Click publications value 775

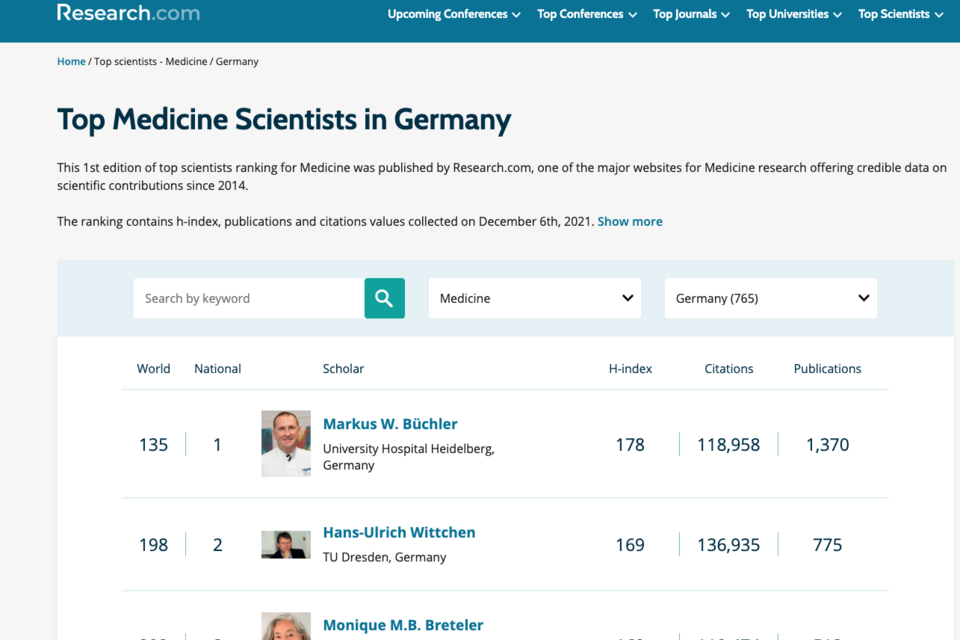[827, 545]
